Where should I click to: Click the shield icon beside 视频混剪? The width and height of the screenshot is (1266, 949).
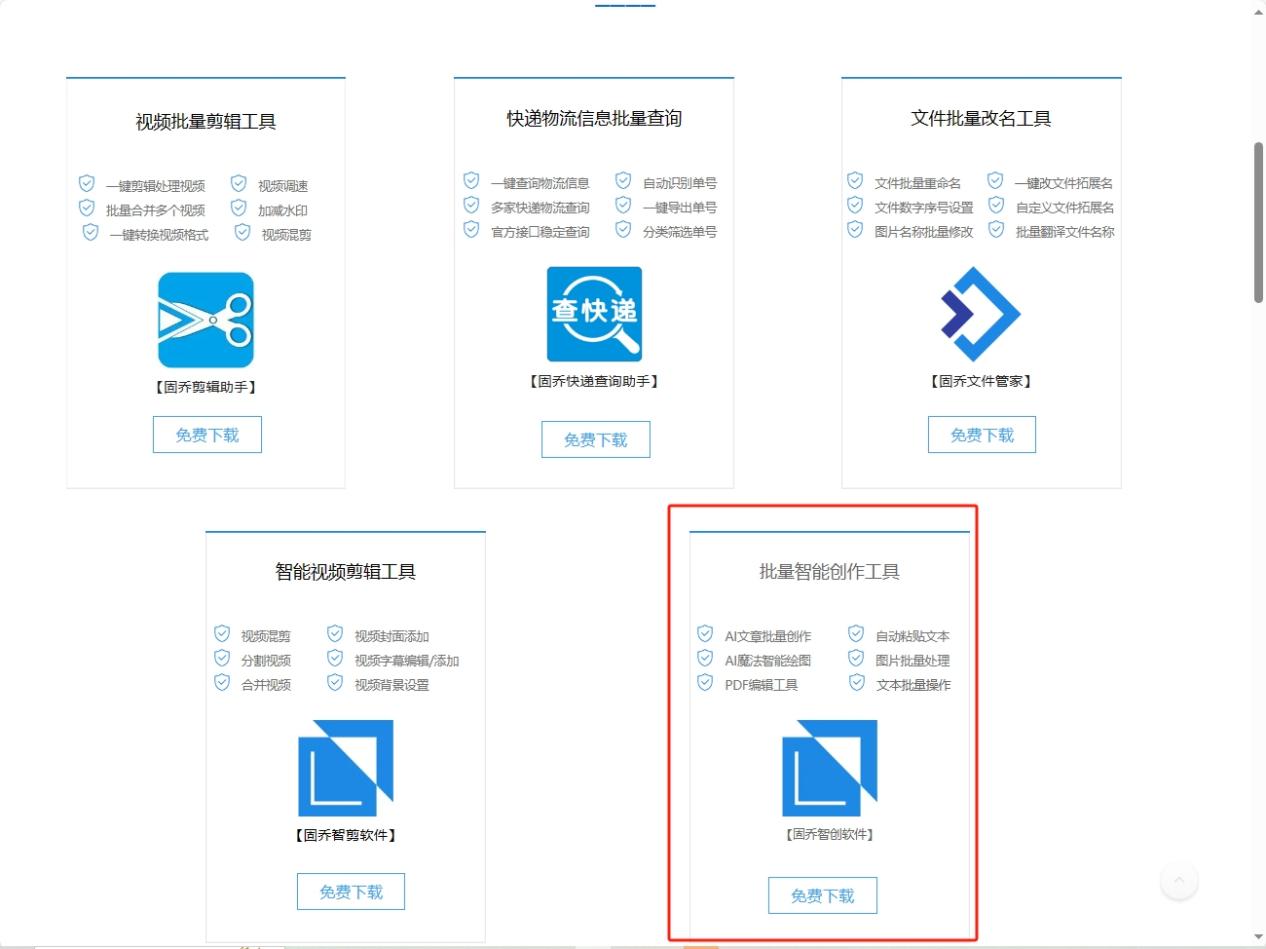pyautogui.click(x=221, y=634)
